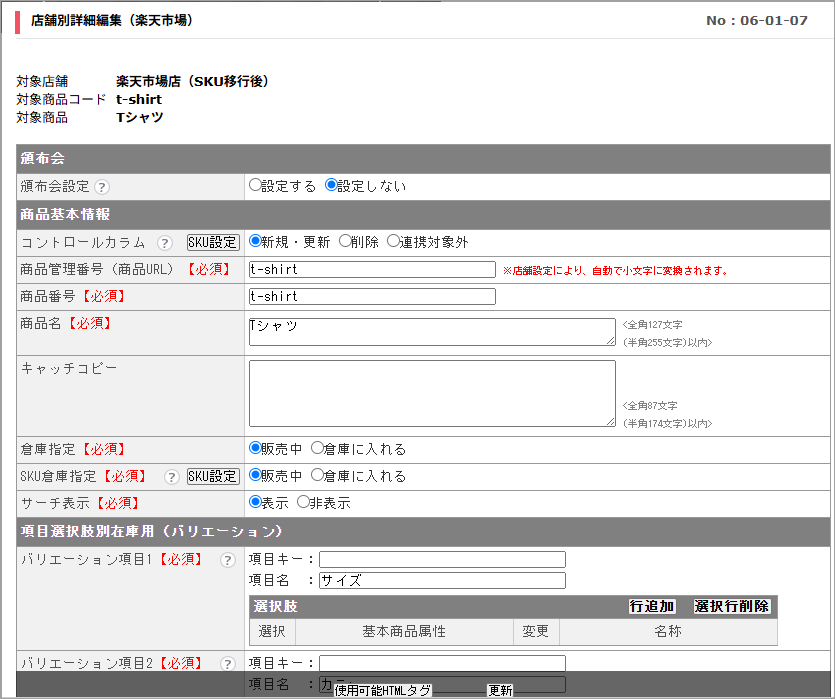
Task: Click the 選択行削除 button
Action: coord(732,606)
